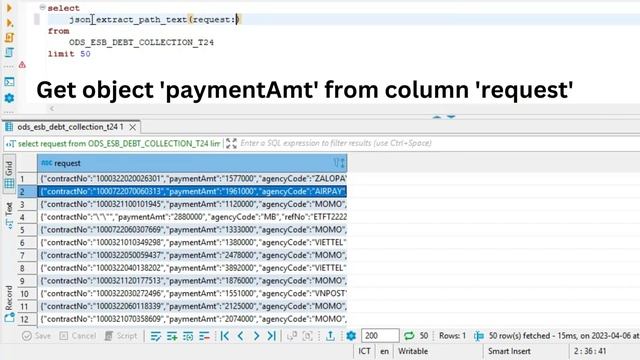Toggle Smart Insert mode in status bar
The width and height of the screenshot is (640, 360).
pyautogui.click(x=509, y=351)
